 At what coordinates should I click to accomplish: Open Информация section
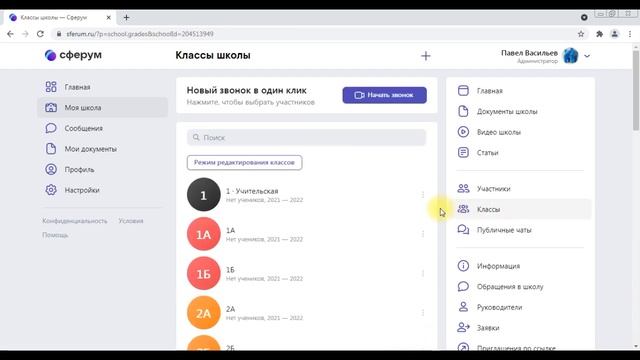pos(489,266)
